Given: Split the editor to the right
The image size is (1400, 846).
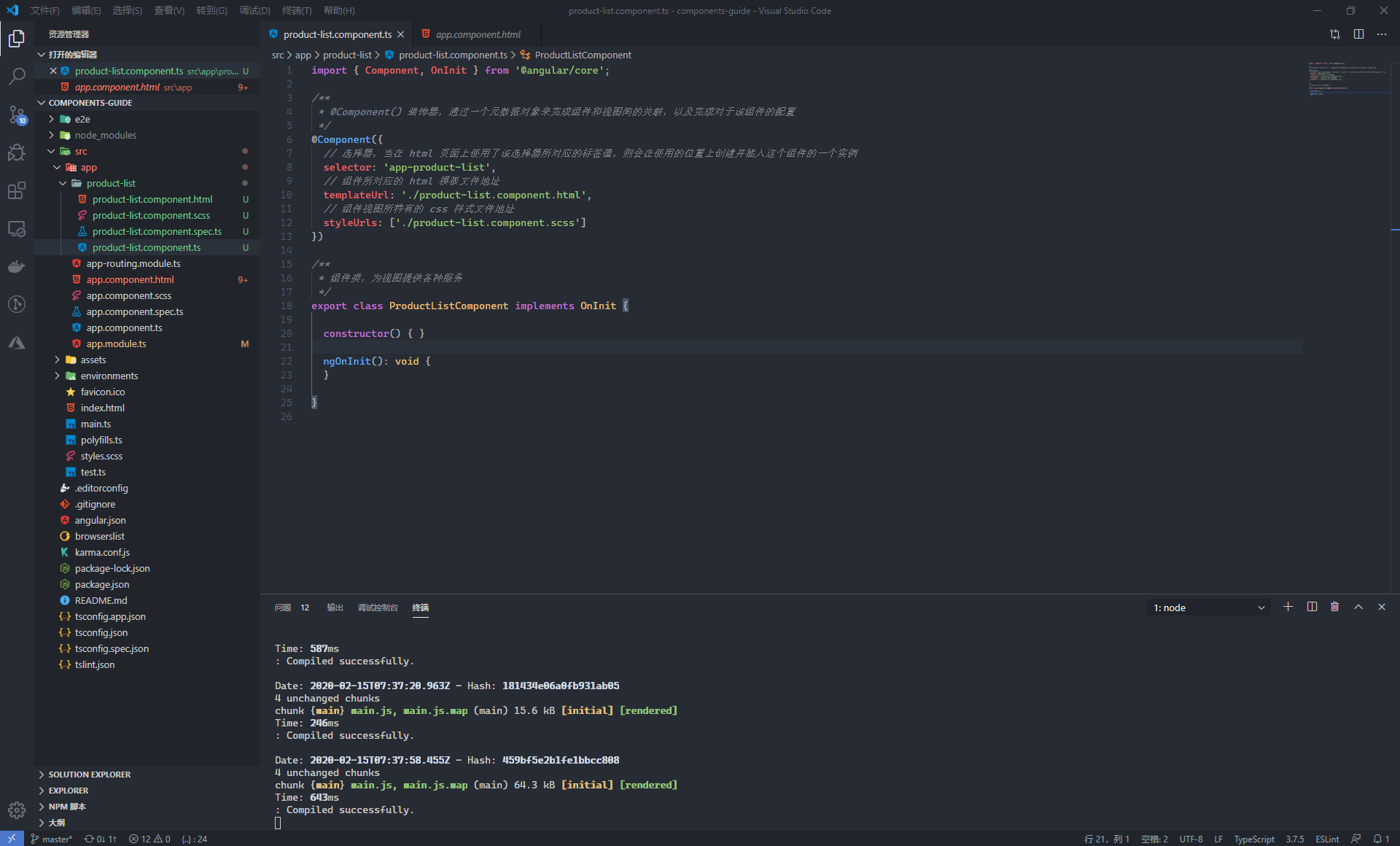Looking at the screenshot, I should point(1358,34).
